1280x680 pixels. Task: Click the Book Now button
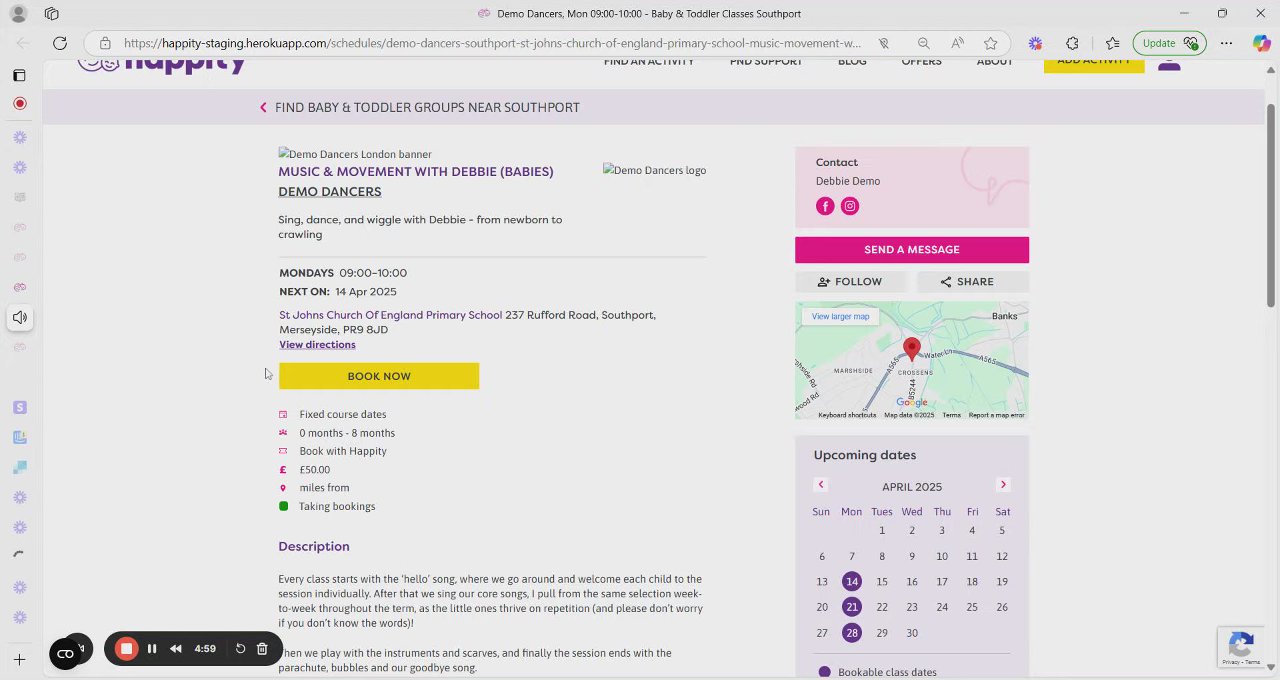tap(379, 376)
